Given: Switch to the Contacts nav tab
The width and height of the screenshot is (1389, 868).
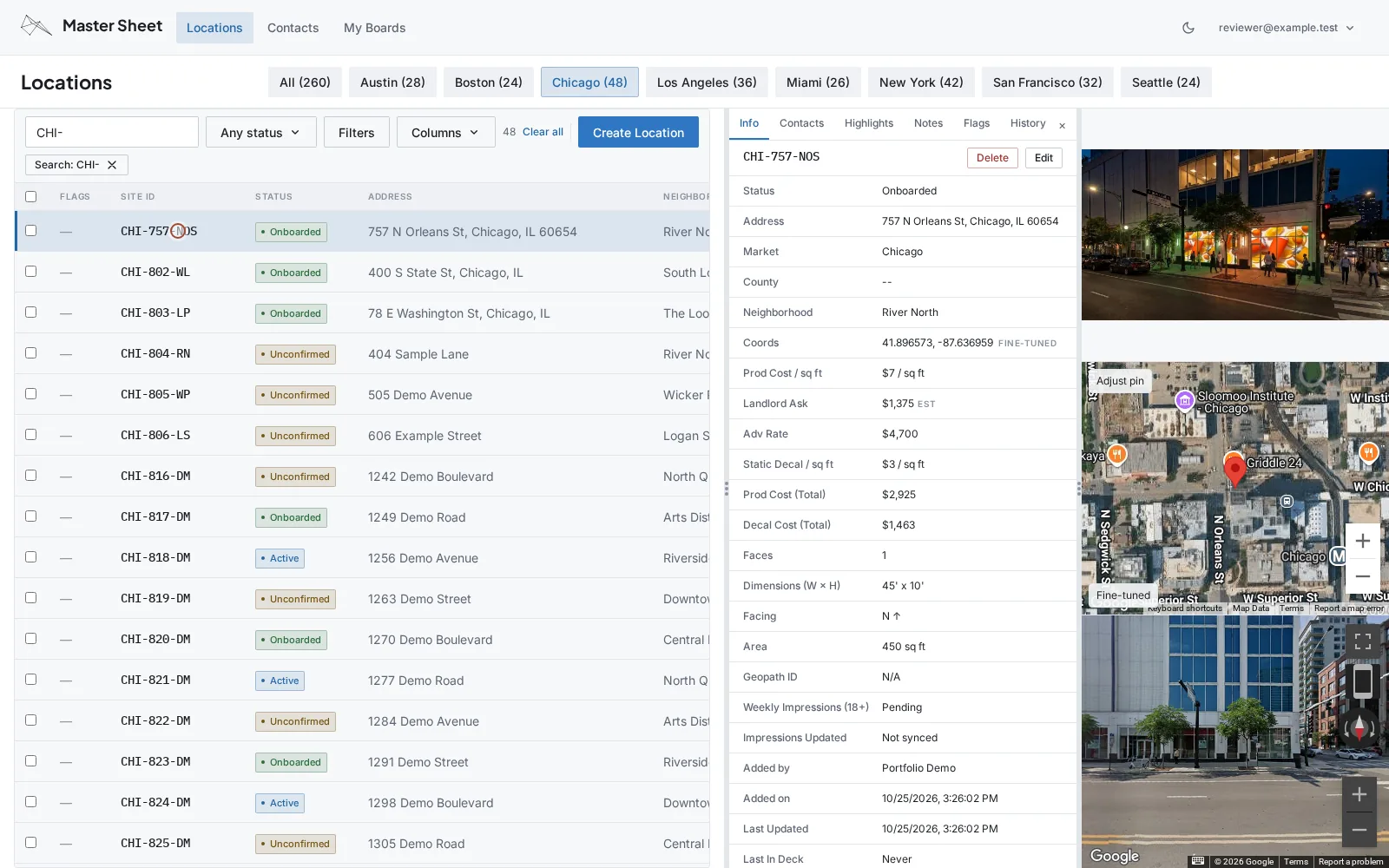Looking at the screenshot, I should (293, 28).
